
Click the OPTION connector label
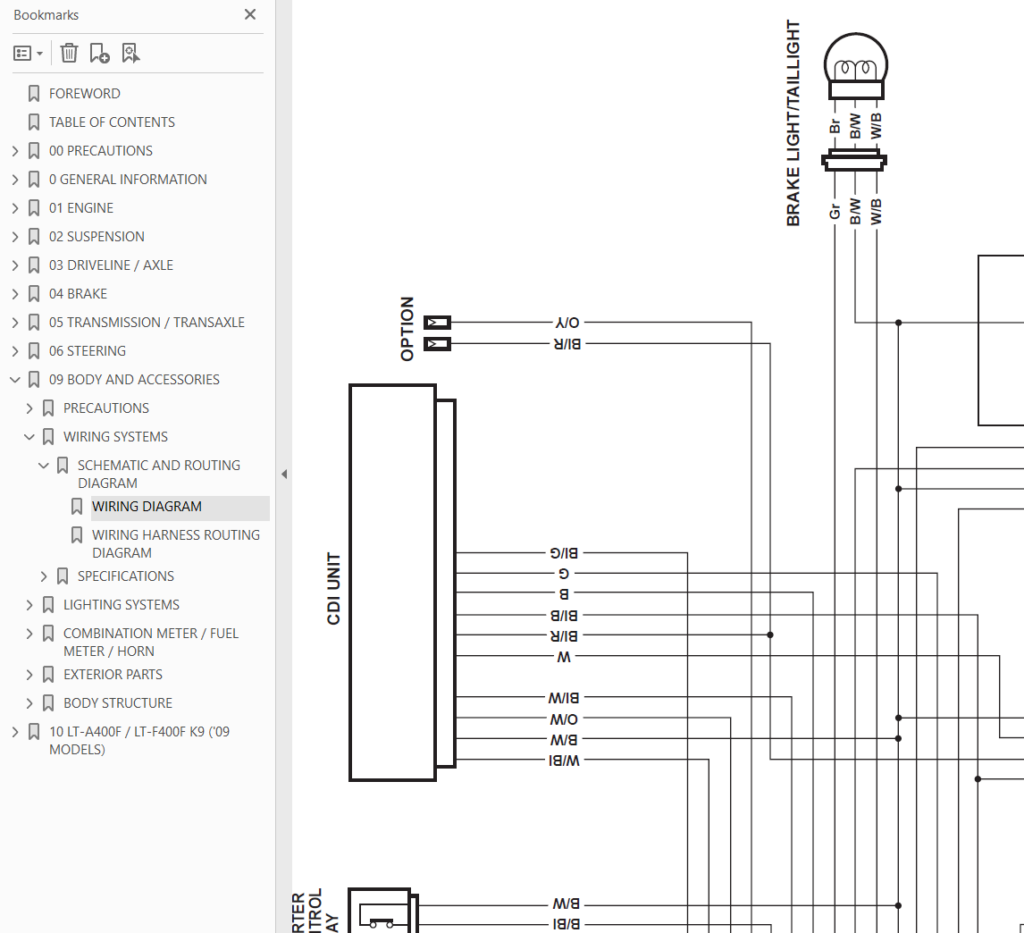pyautogui.click(x=407, y=328)
